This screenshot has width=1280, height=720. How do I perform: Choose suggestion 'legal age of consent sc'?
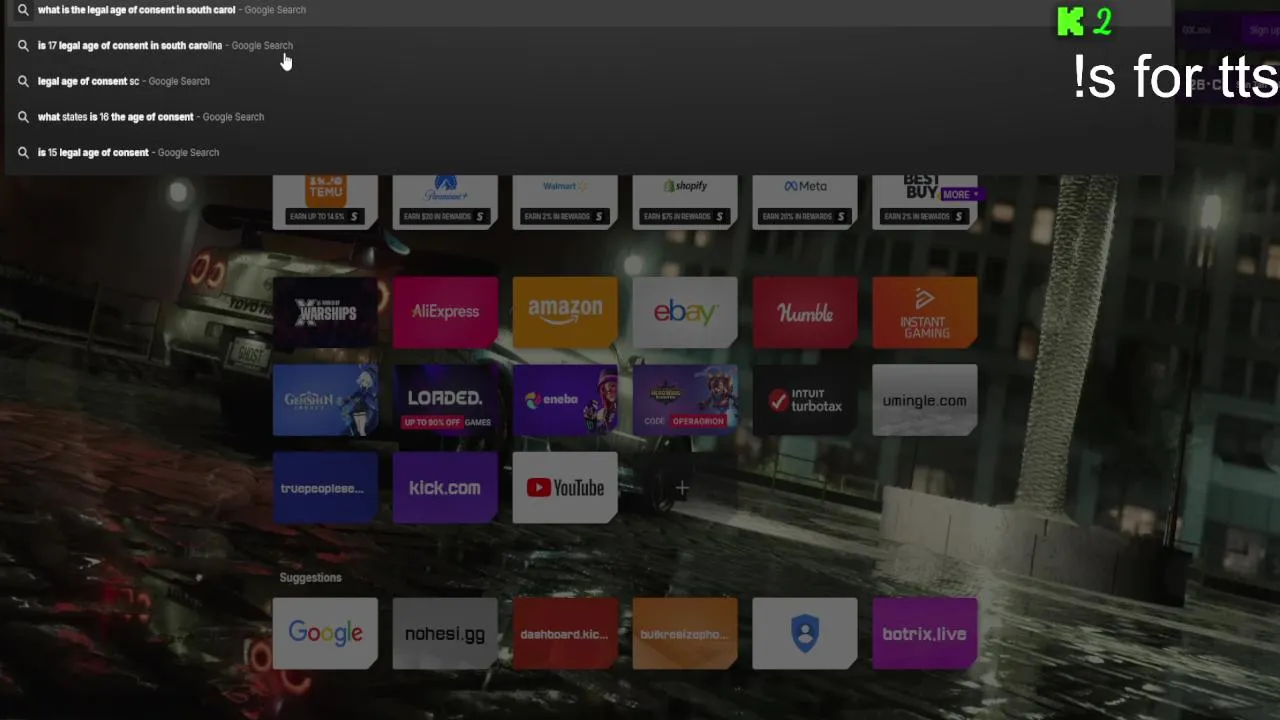588,81
